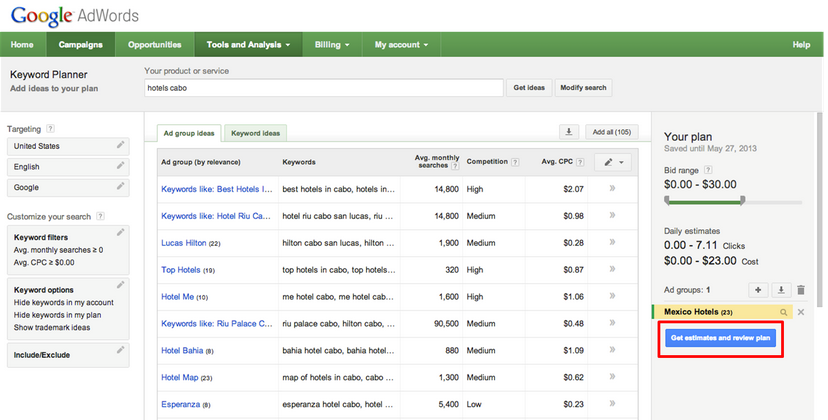Click the product or service search field
Screen dimensions: 828x420
click(324, 88)
